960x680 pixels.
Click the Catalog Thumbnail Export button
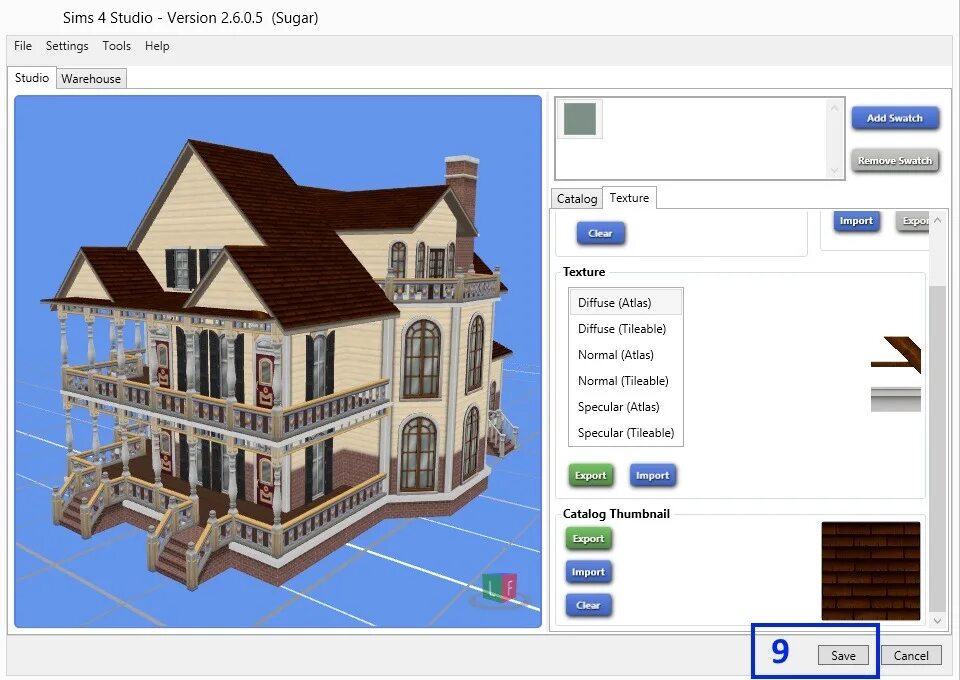(x=588, y=539)
